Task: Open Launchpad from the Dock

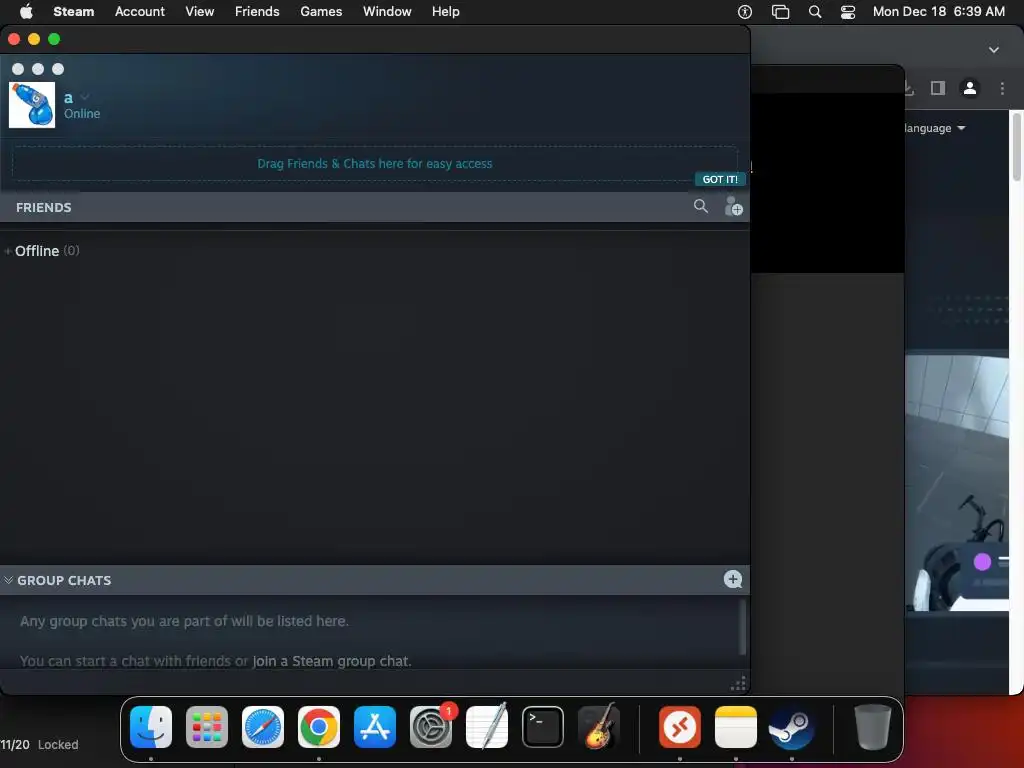Action: coord(207,727)
